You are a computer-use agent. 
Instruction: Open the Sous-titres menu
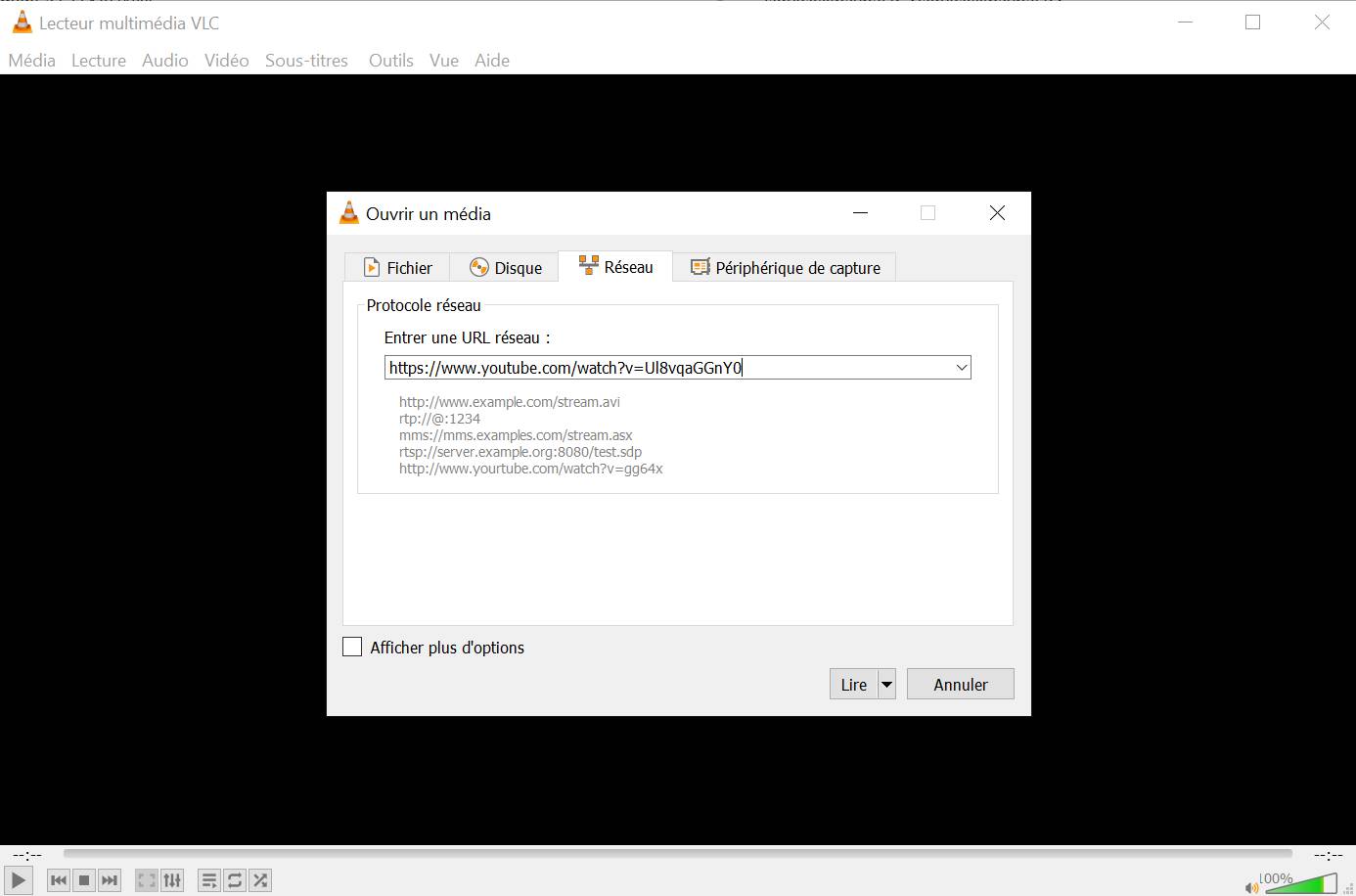[x=306, y=60]
